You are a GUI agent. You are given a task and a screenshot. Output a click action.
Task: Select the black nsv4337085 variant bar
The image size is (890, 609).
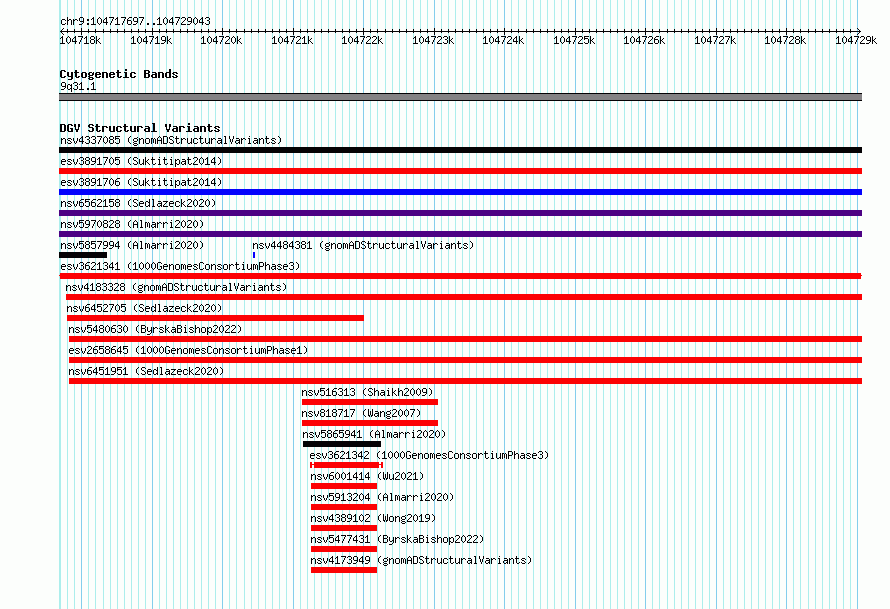point(460,150)
